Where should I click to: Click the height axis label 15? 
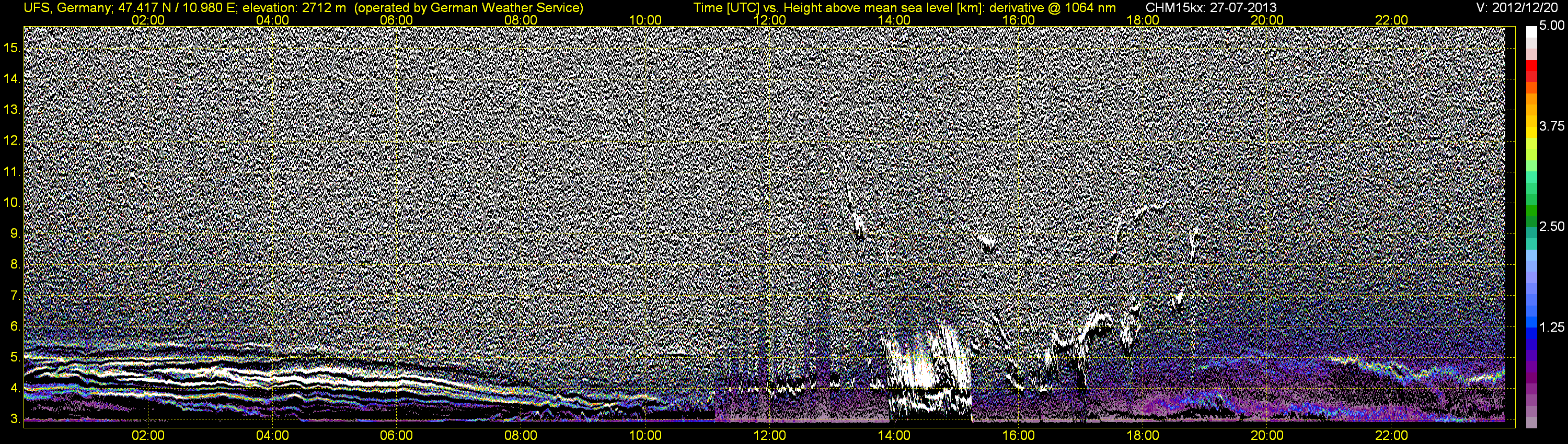click(x=11, y=48)
